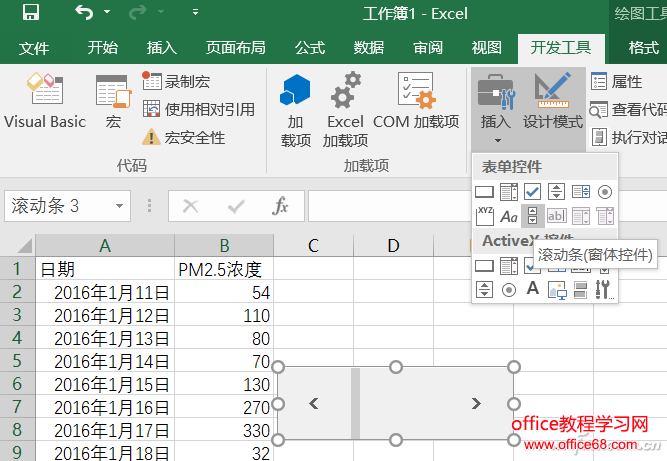
Task: Pick the Option Button form control under 表单控件
Action: click(x=604, y=192)
